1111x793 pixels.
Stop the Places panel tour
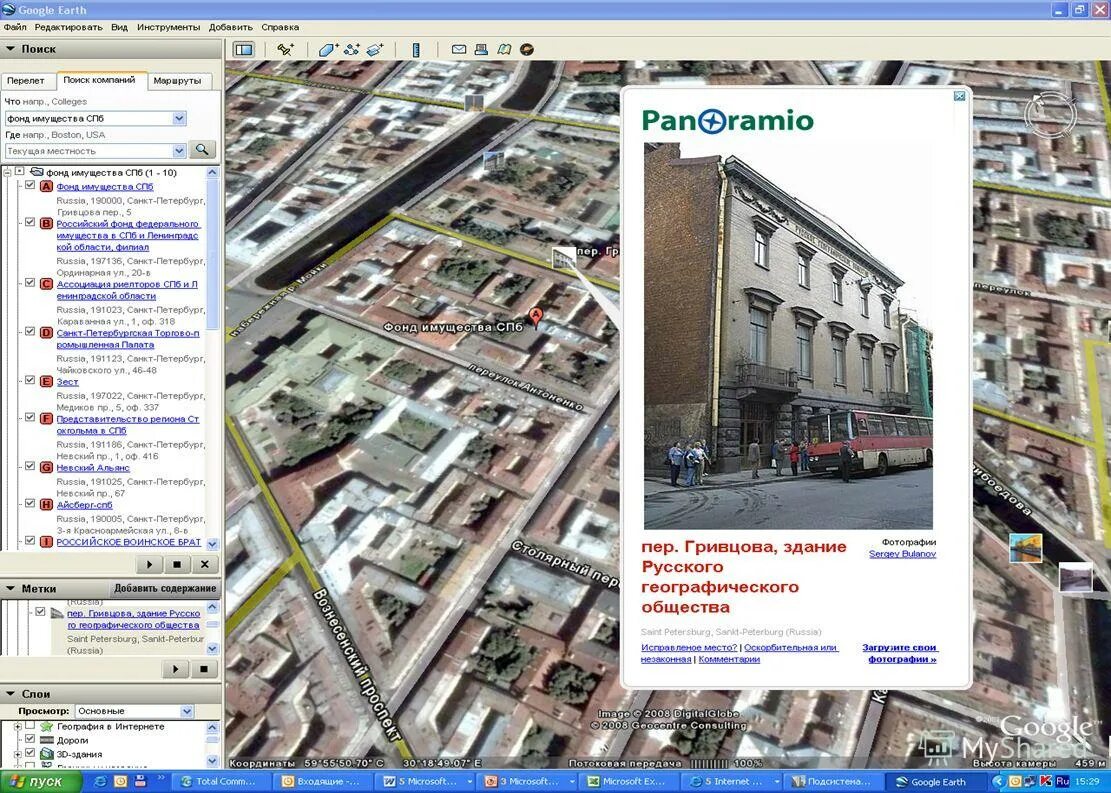pyautogui.click(x=203, y=668)
